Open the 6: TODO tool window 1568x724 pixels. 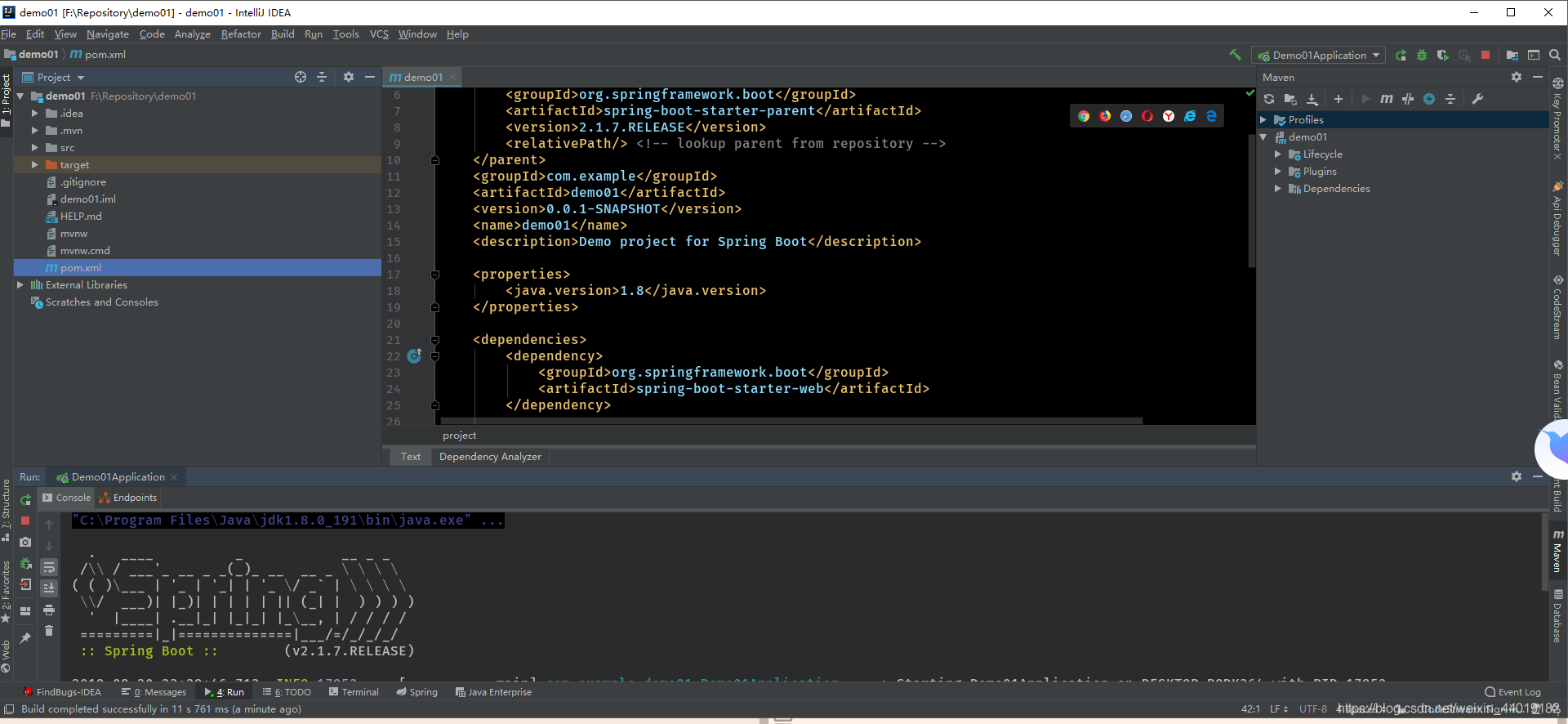click(x=287, y=692)
